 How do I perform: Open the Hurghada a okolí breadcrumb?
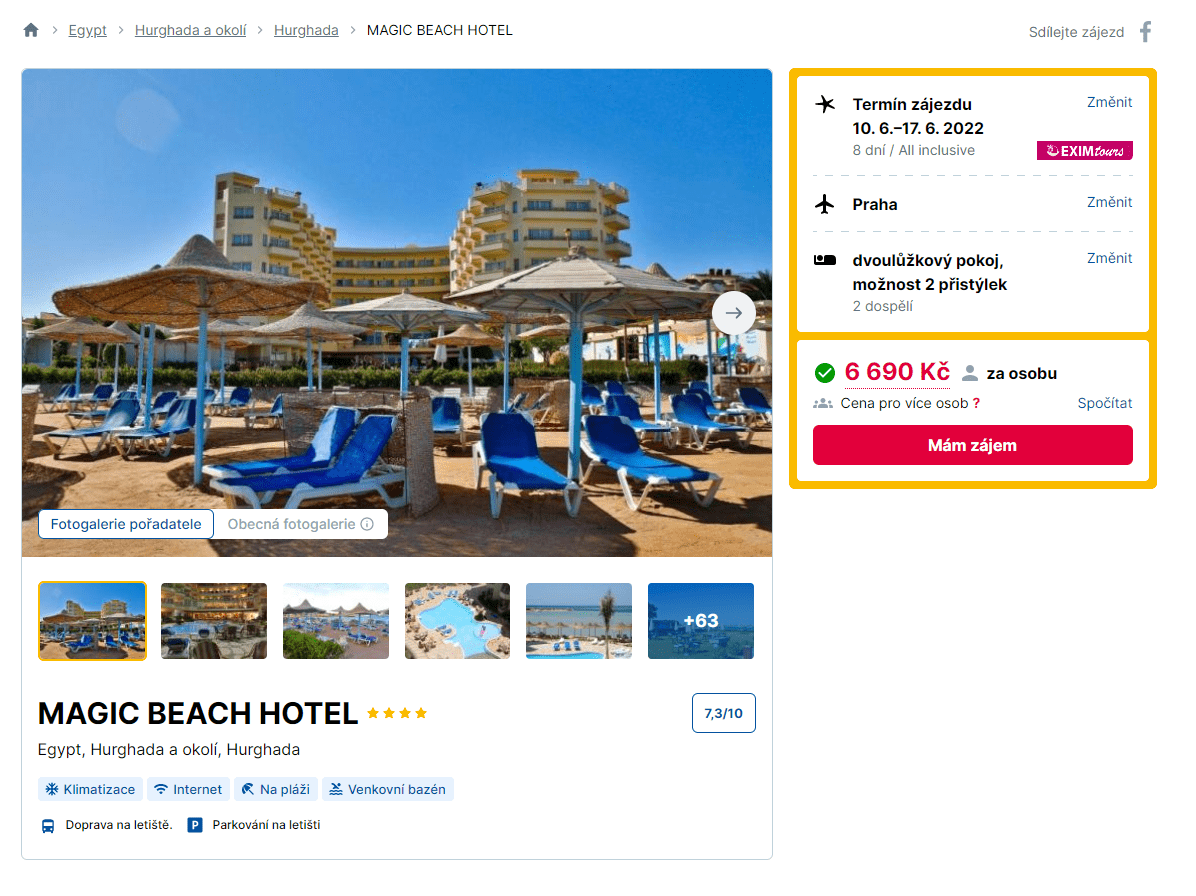[191, 31]
